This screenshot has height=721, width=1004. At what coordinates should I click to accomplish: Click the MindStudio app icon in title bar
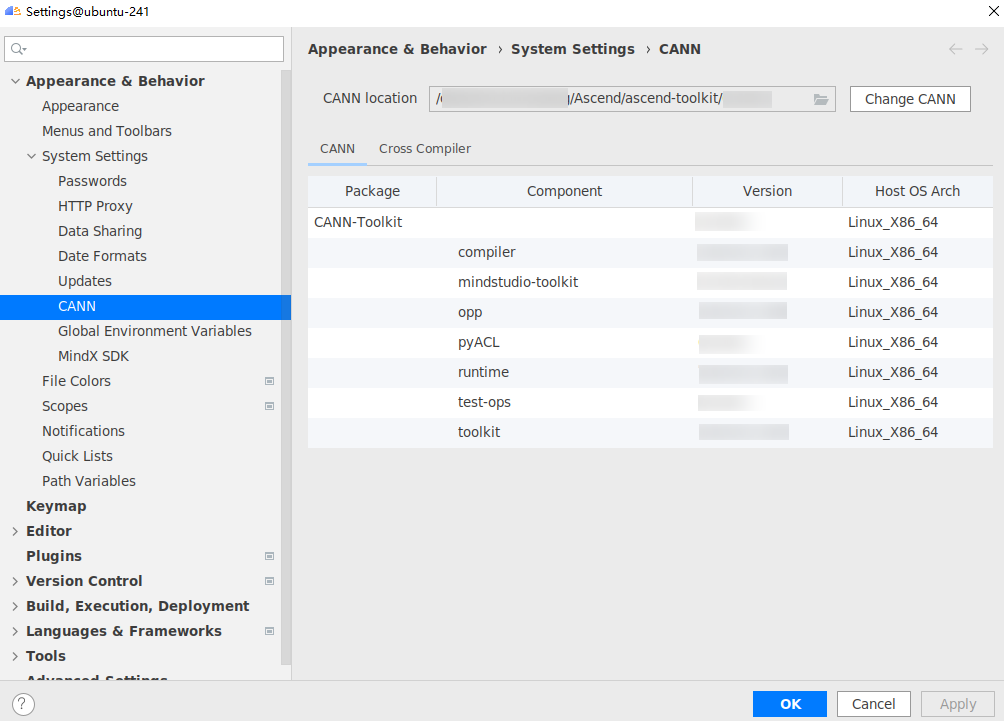[13, 11]
